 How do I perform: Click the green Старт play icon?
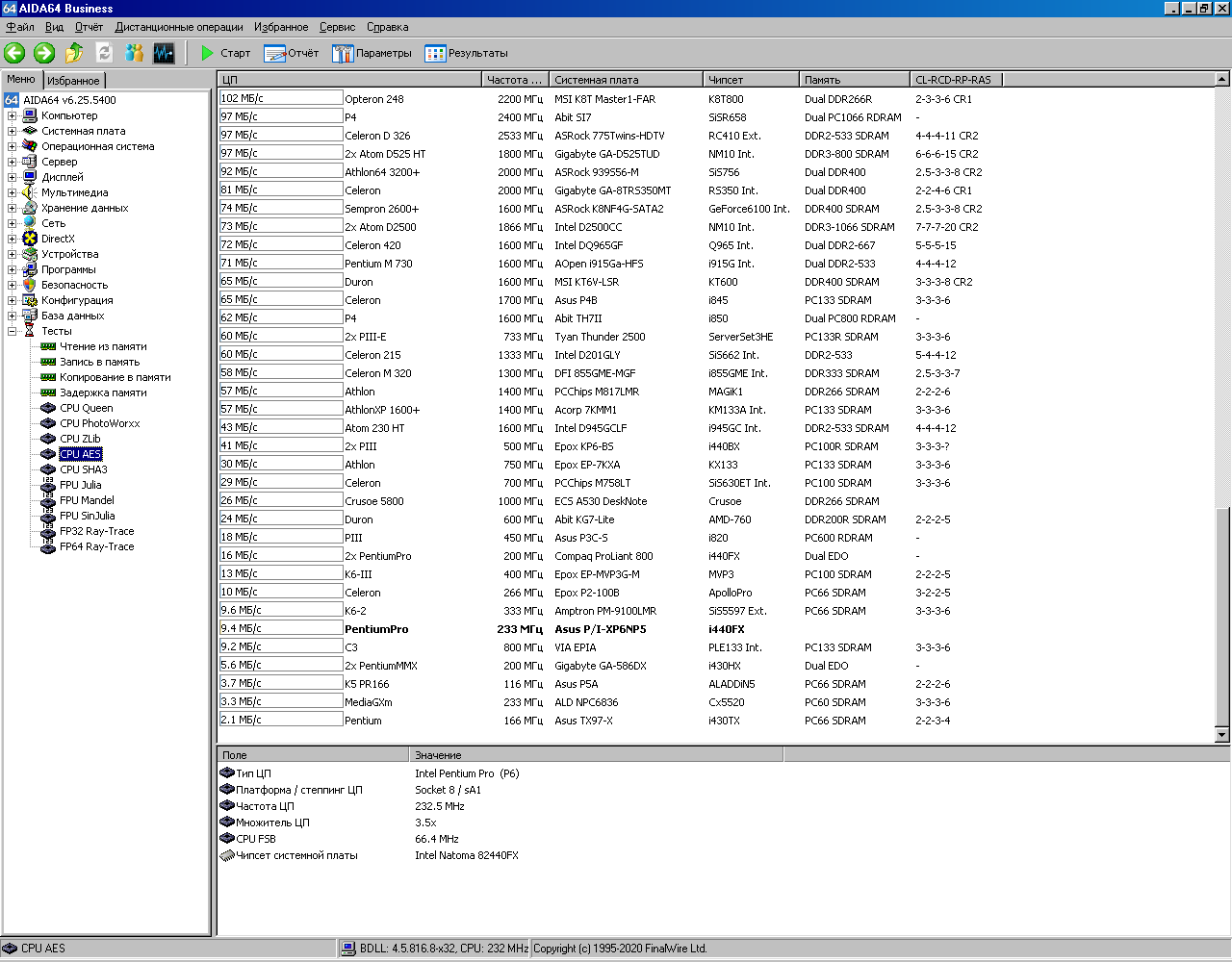pos(207,53)
